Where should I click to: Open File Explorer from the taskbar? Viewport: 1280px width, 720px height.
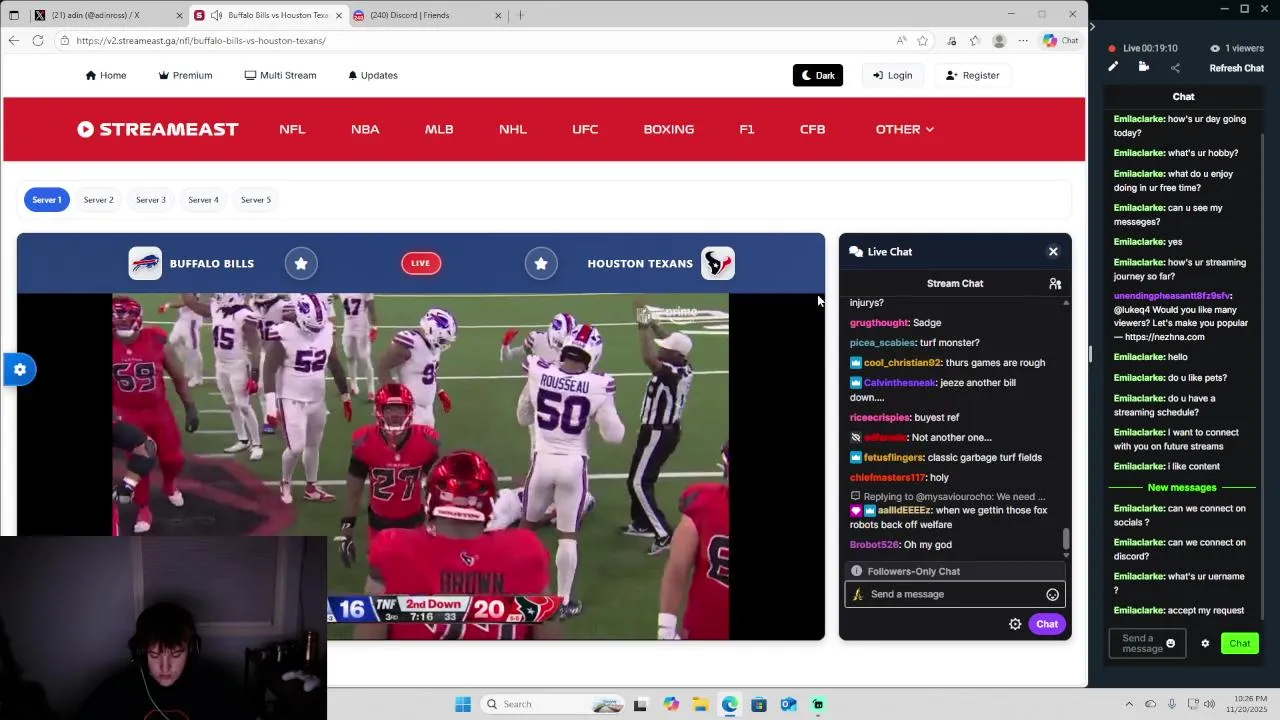click(x=700, y=704)
